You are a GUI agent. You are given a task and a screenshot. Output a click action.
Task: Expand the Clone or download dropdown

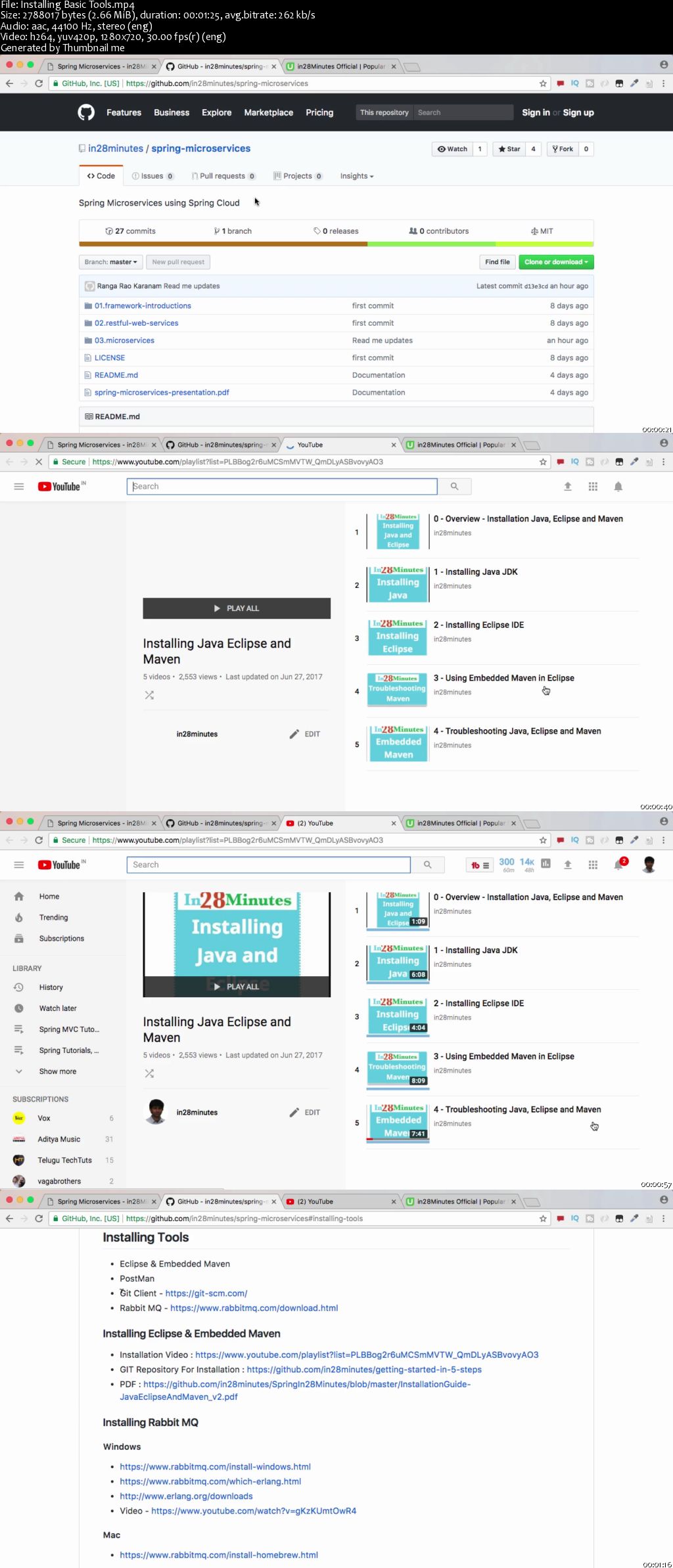point(556,262)
